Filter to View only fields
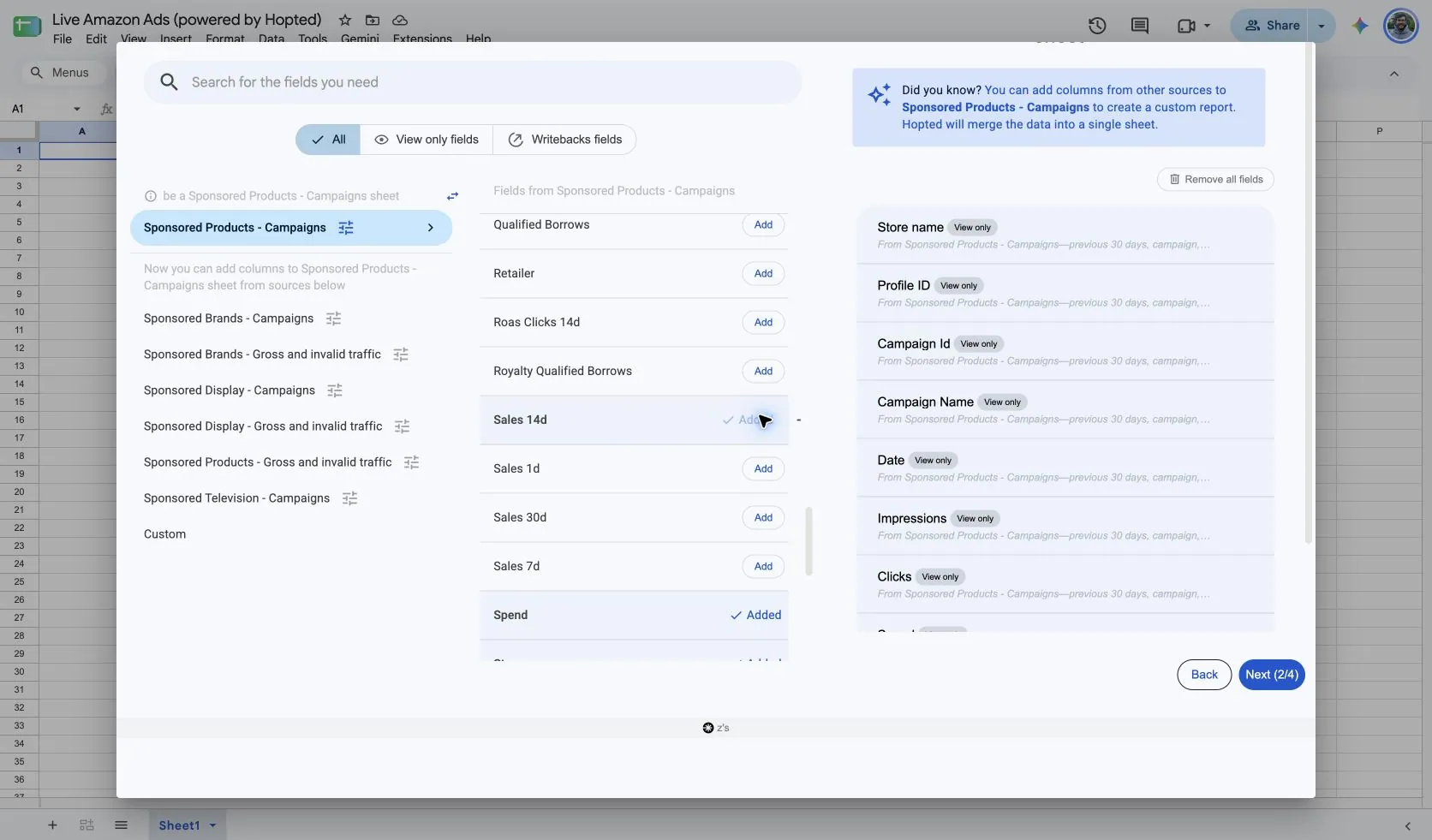The height and width of the screenshot is (840, 1432). pyautogui.click(x=427, y=140)
